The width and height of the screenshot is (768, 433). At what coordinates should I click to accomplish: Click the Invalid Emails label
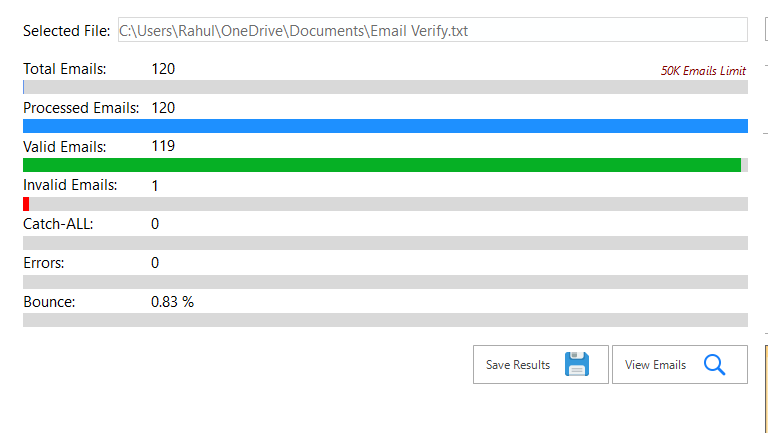tap(70, 185)
